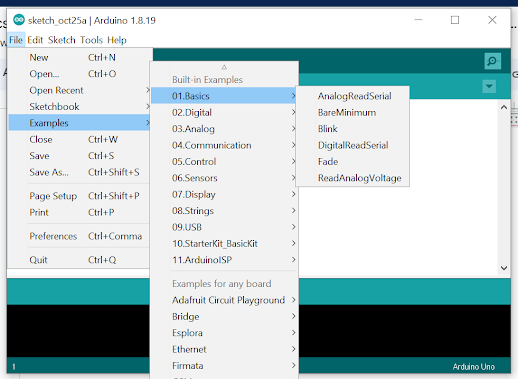The width and height of the screenshot is (518, 379).
Task: Expand 09.USB examples submenu
Action: (x=224, y=227)
